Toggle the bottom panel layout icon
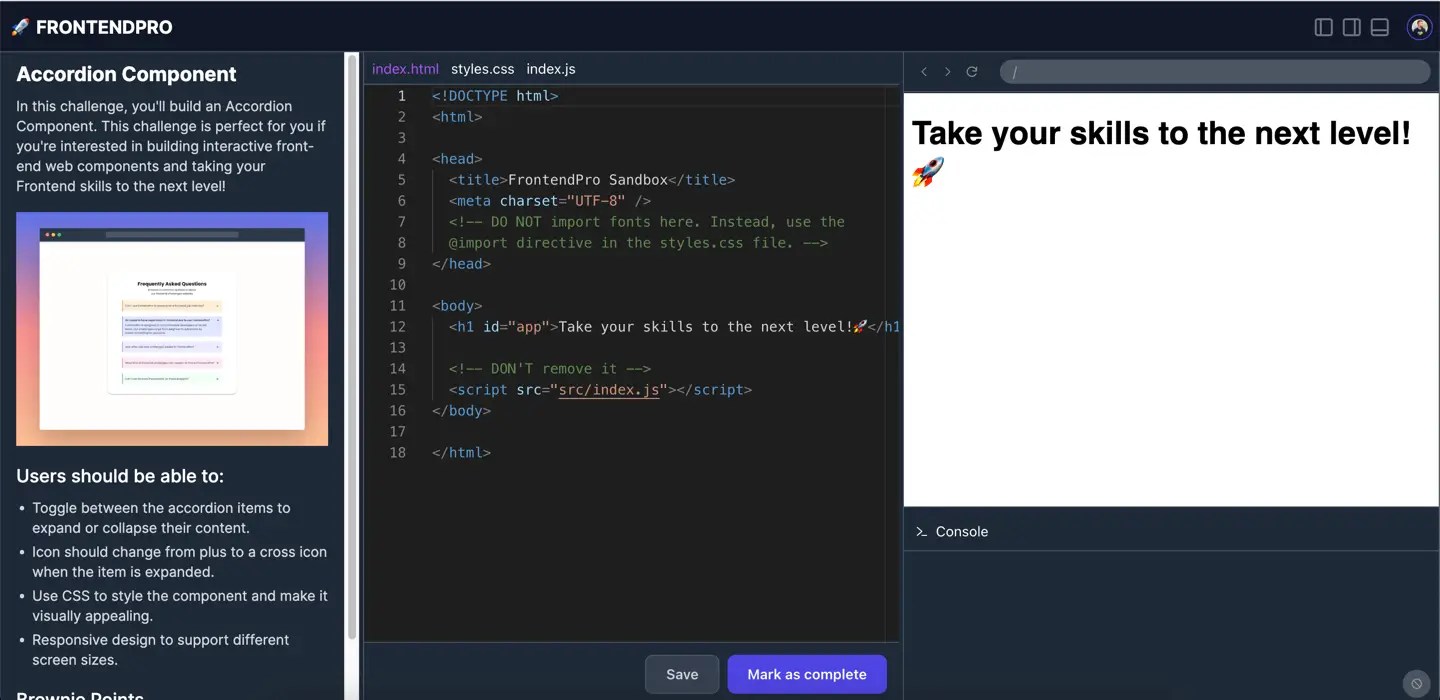This screenshot has width=1440, height=700. 1379,27
